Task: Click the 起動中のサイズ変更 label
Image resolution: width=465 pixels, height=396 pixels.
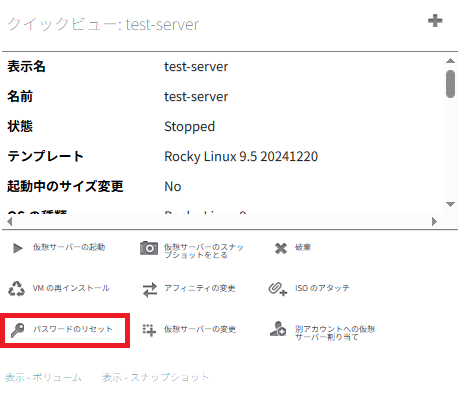Action: 65,186
